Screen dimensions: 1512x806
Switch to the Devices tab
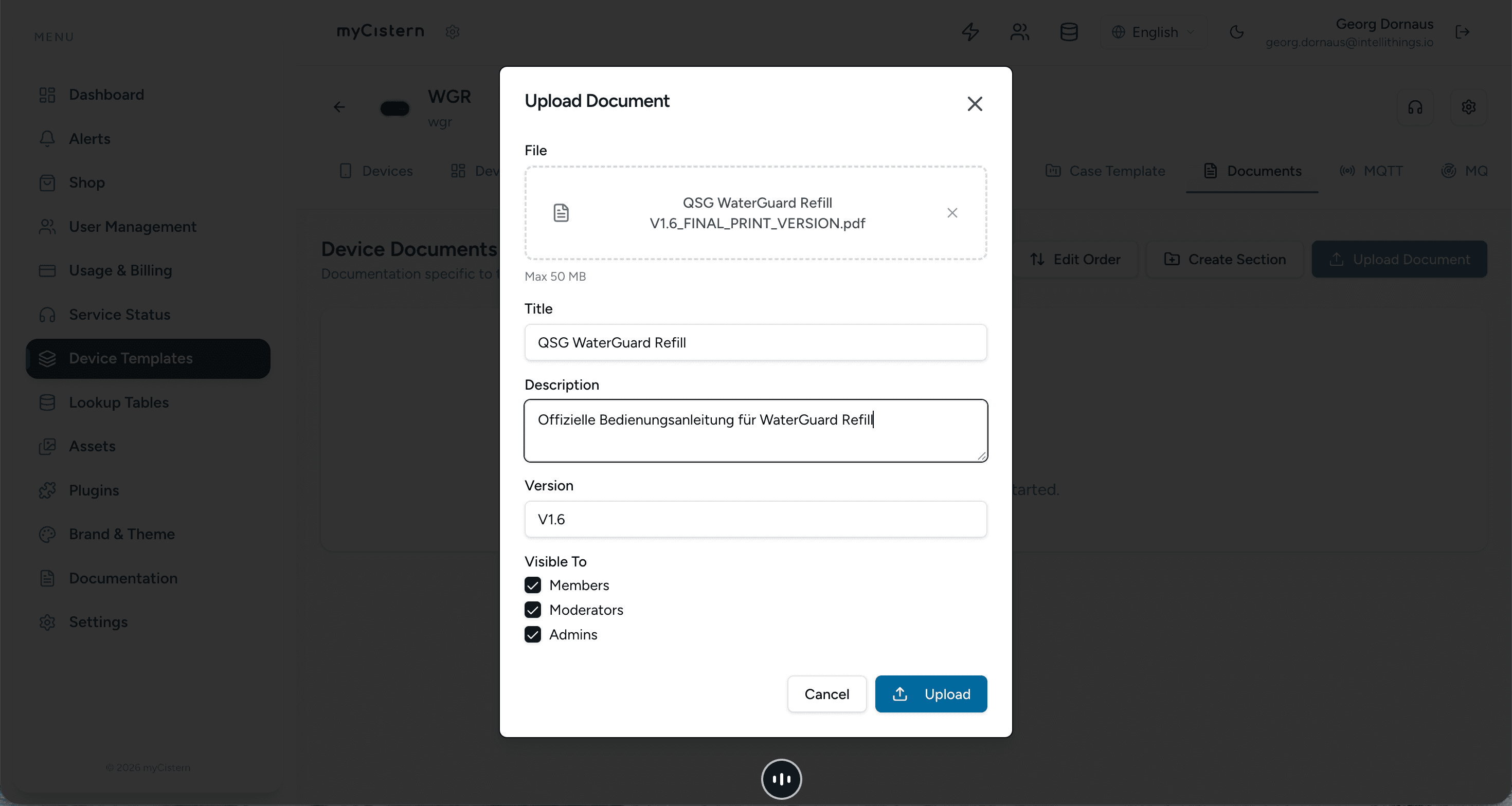tap(376, 171)
